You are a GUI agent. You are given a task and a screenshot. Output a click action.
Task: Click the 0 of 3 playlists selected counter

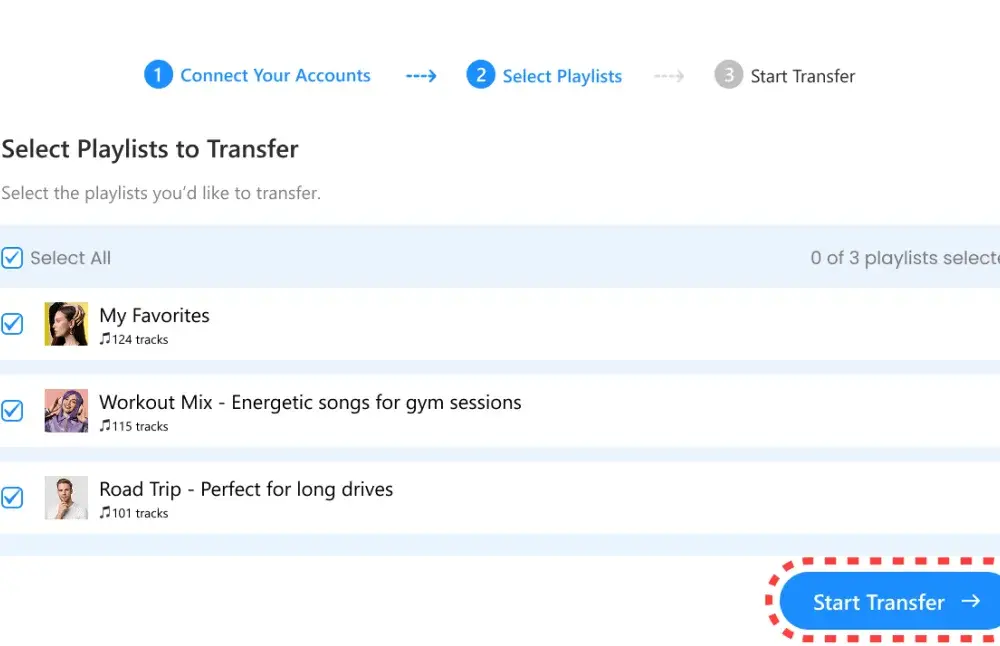click(905, 258)
